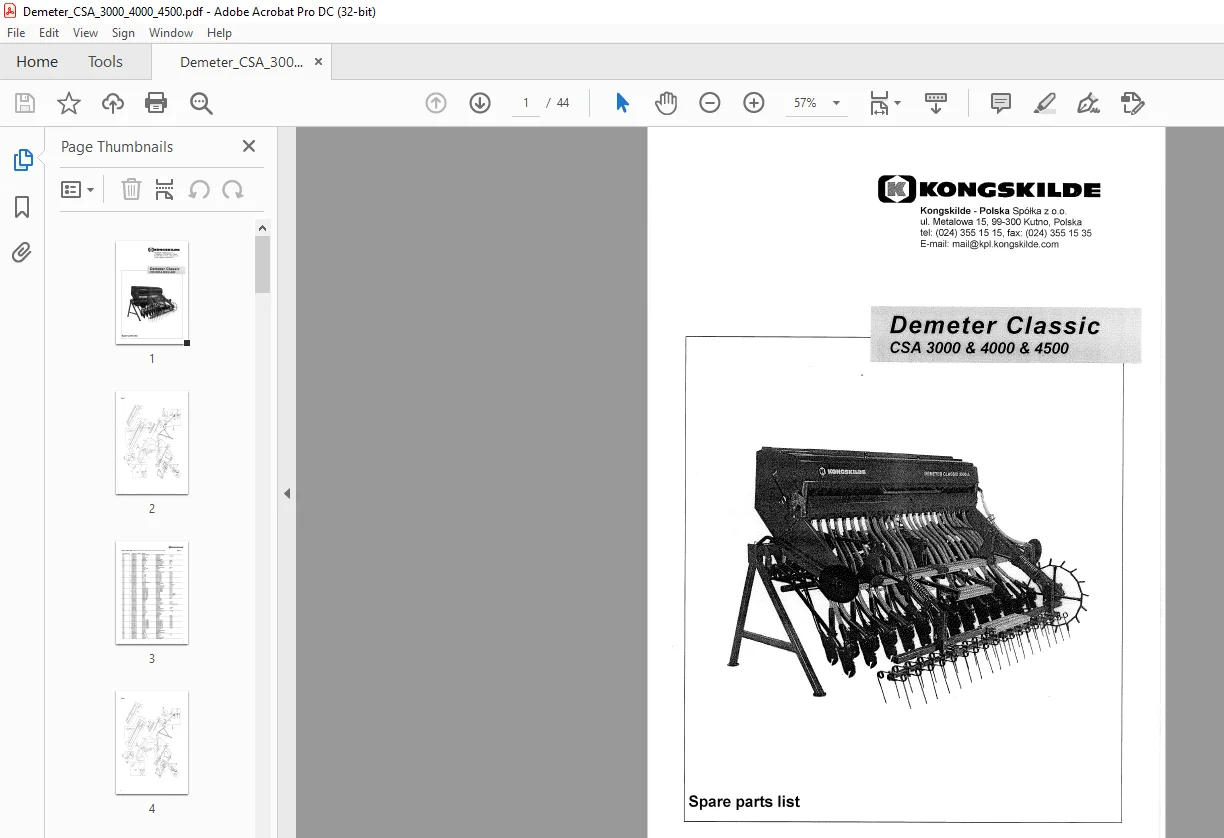The height and width of the screenshot is (838, 1224).
Task: Expand fit page tool dropdown arrow
Action: point(897,103)
